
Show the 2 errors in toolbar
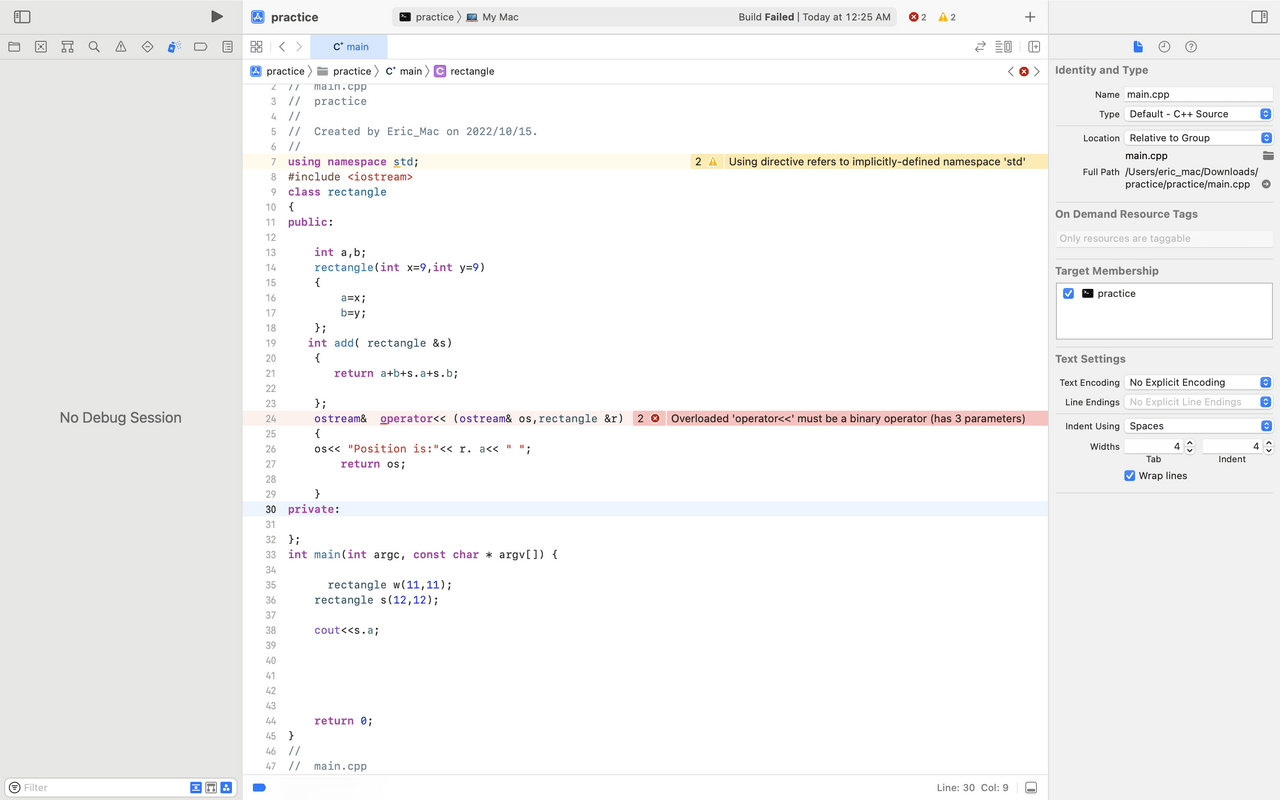coord(917,17)
